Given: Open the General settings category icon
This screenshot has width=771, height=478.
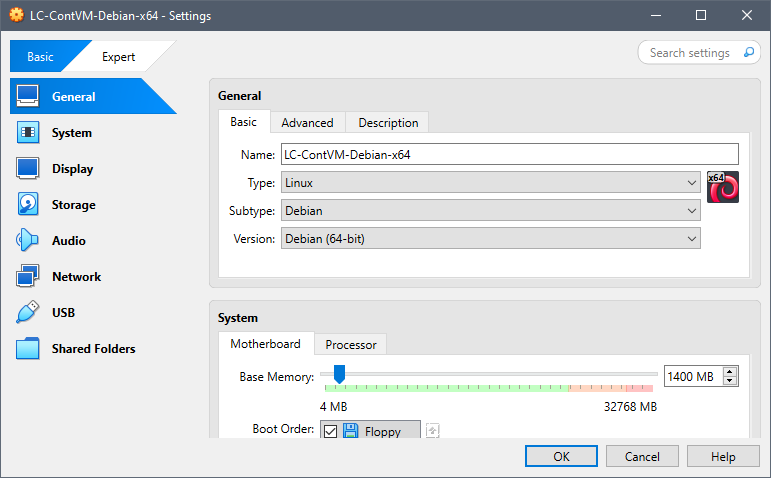Looking at the screenshot, I should click(x=28, y=96).
